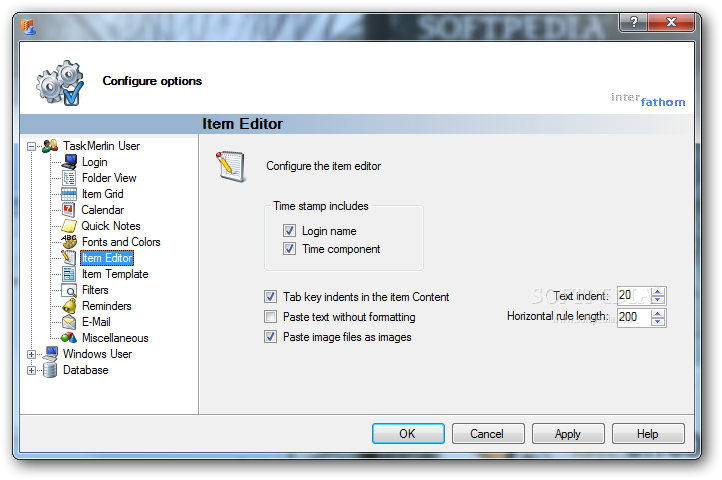This screenshot has height=480, width=722.
Task: Enable Paste text without formatting
Action: [270, 316]
